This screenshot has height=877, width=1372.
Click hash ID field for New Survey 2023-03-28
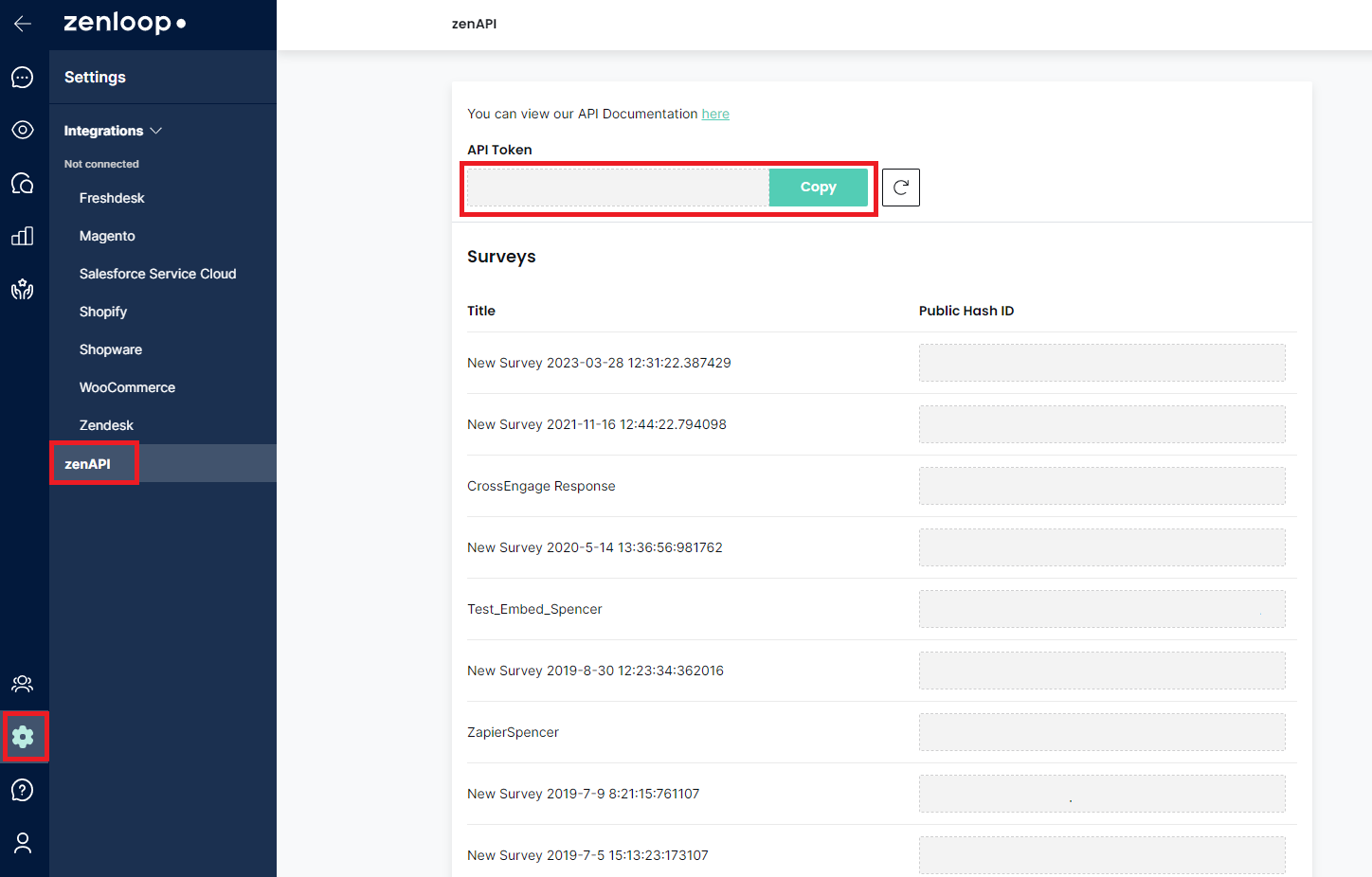click(x=1102, y=363)
